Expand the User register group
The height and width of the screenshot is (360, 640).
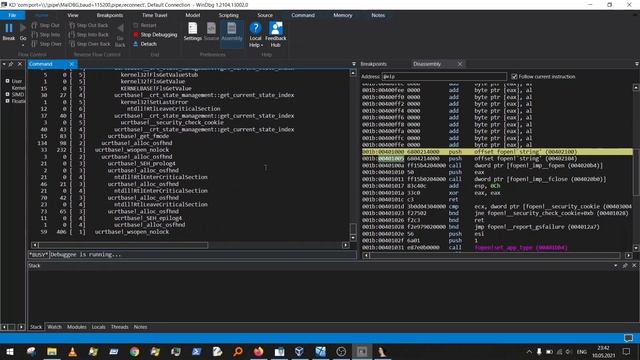[7, 81]
